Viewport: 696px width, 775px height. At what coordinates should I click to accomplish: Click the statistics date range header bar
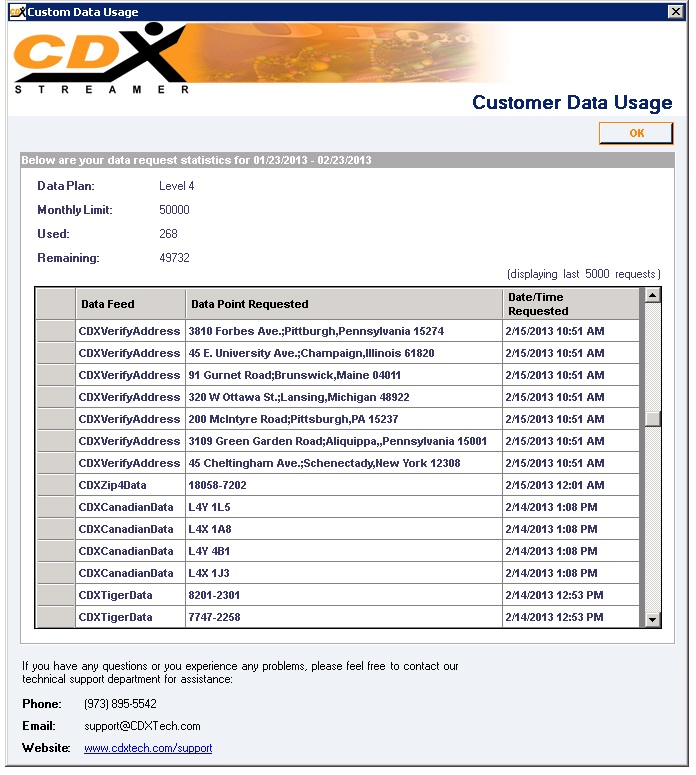click(x=347, y=160)
